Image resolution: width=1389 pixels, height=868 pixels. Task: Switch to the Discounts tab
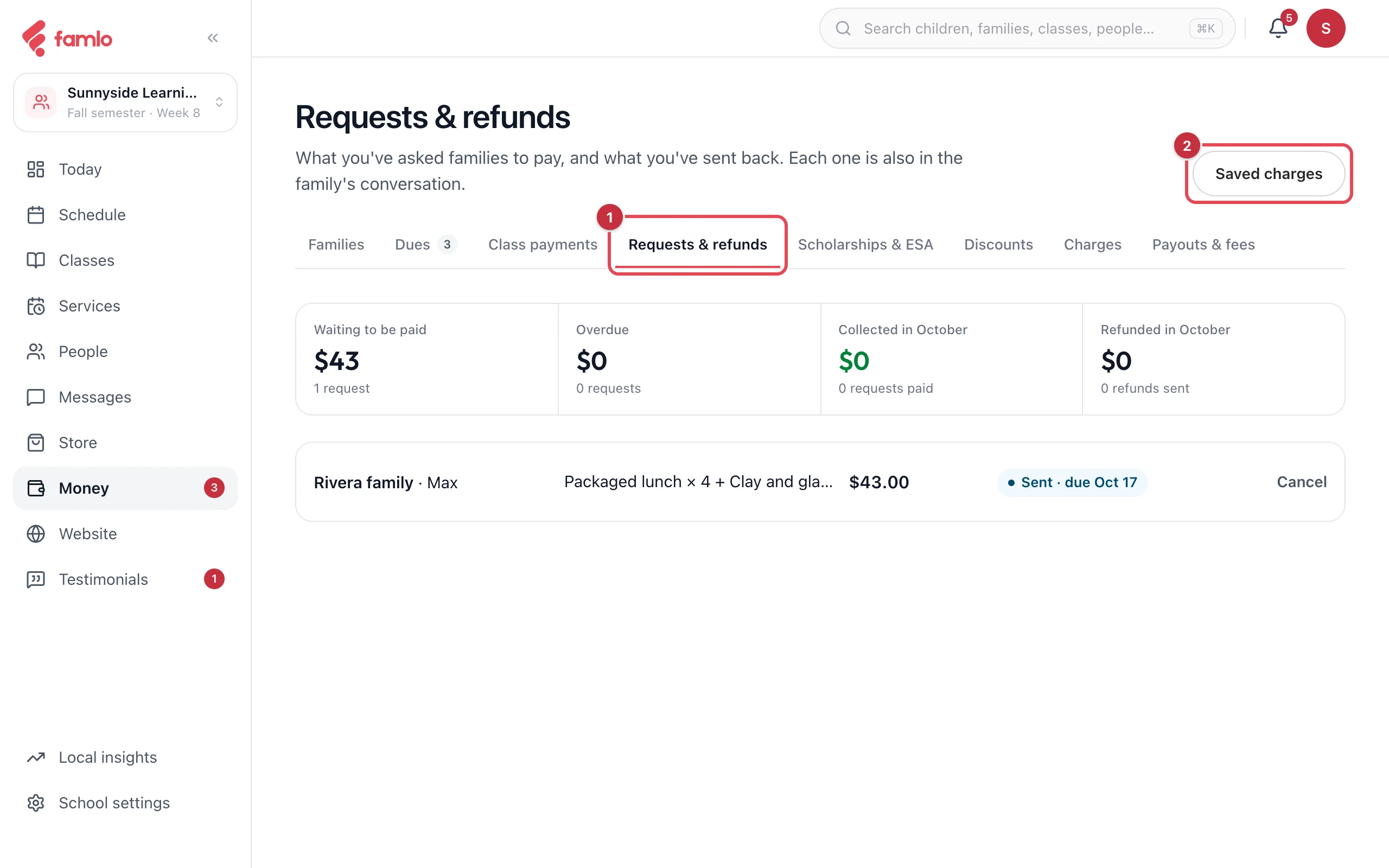tap(998, 245)
